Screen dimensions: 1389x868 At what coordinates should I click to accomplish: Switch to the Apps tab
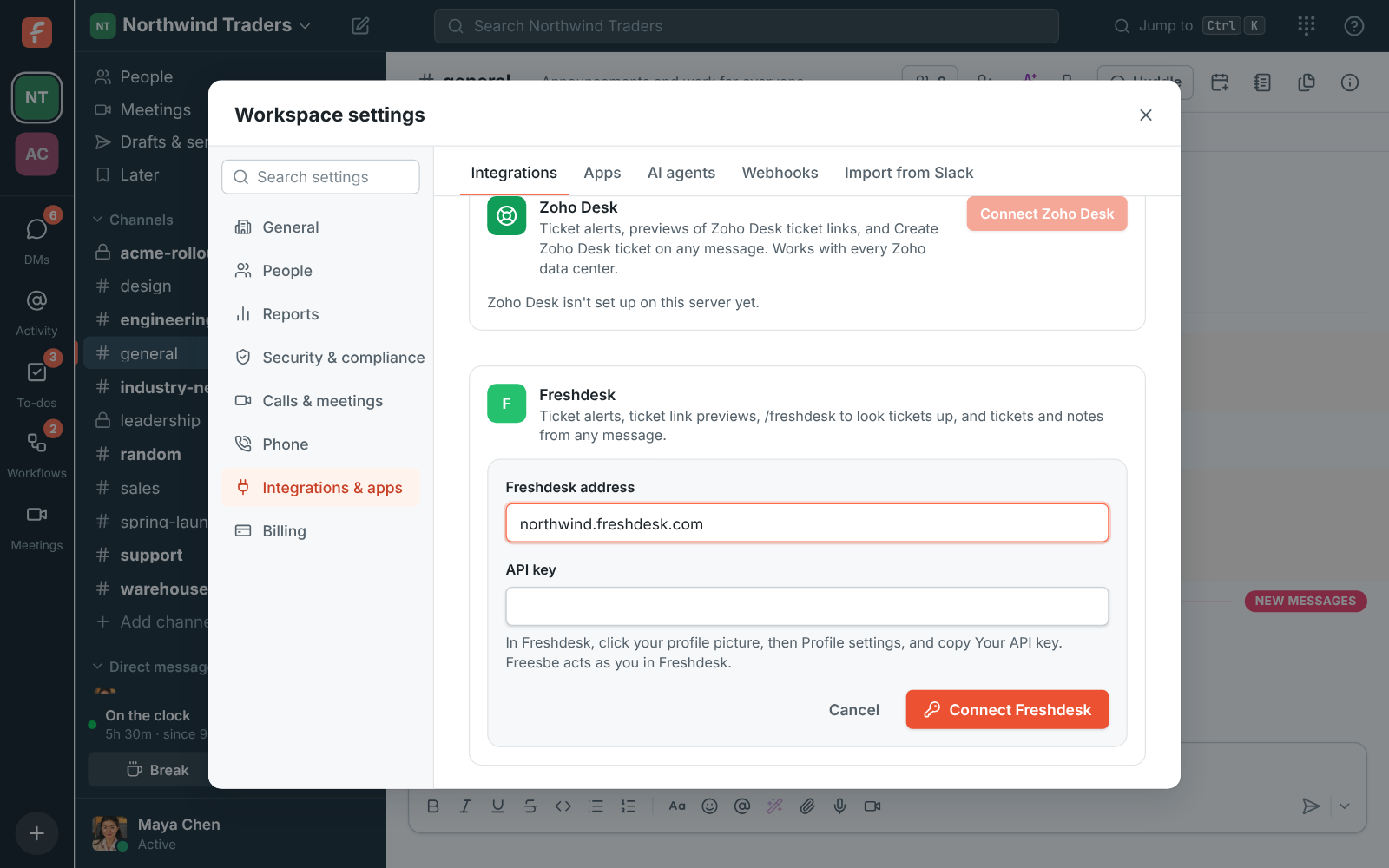[x=602, y=173]
